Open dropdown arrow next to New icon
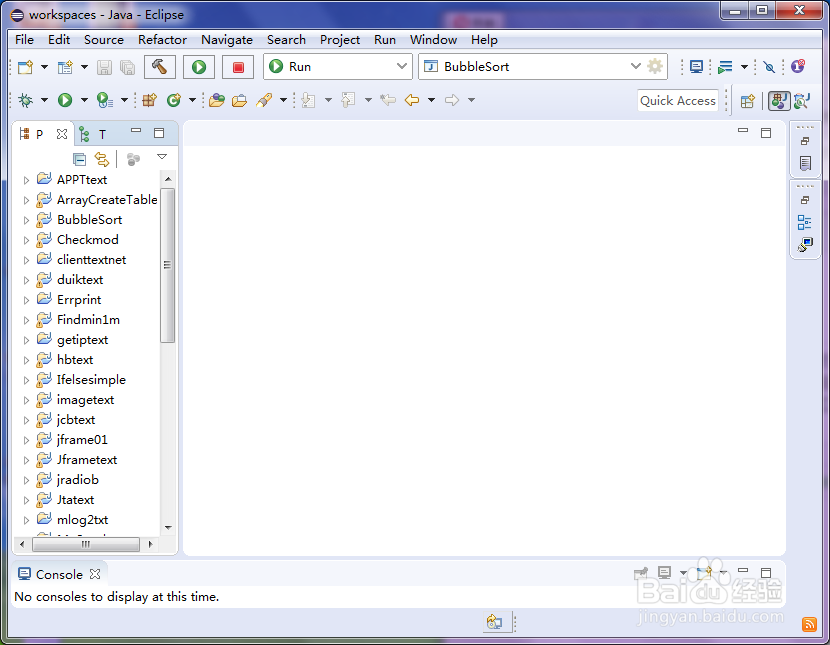 tap(44, 67)
